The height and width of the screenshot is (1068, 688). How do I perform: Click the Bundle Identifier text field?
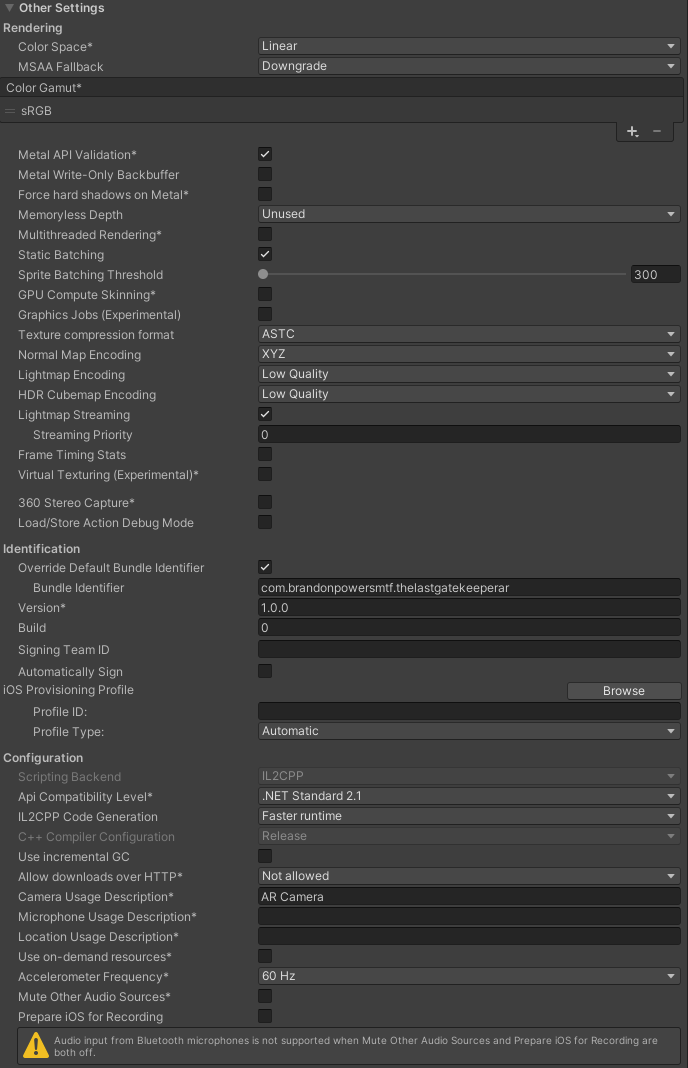(x=469, y=588)
